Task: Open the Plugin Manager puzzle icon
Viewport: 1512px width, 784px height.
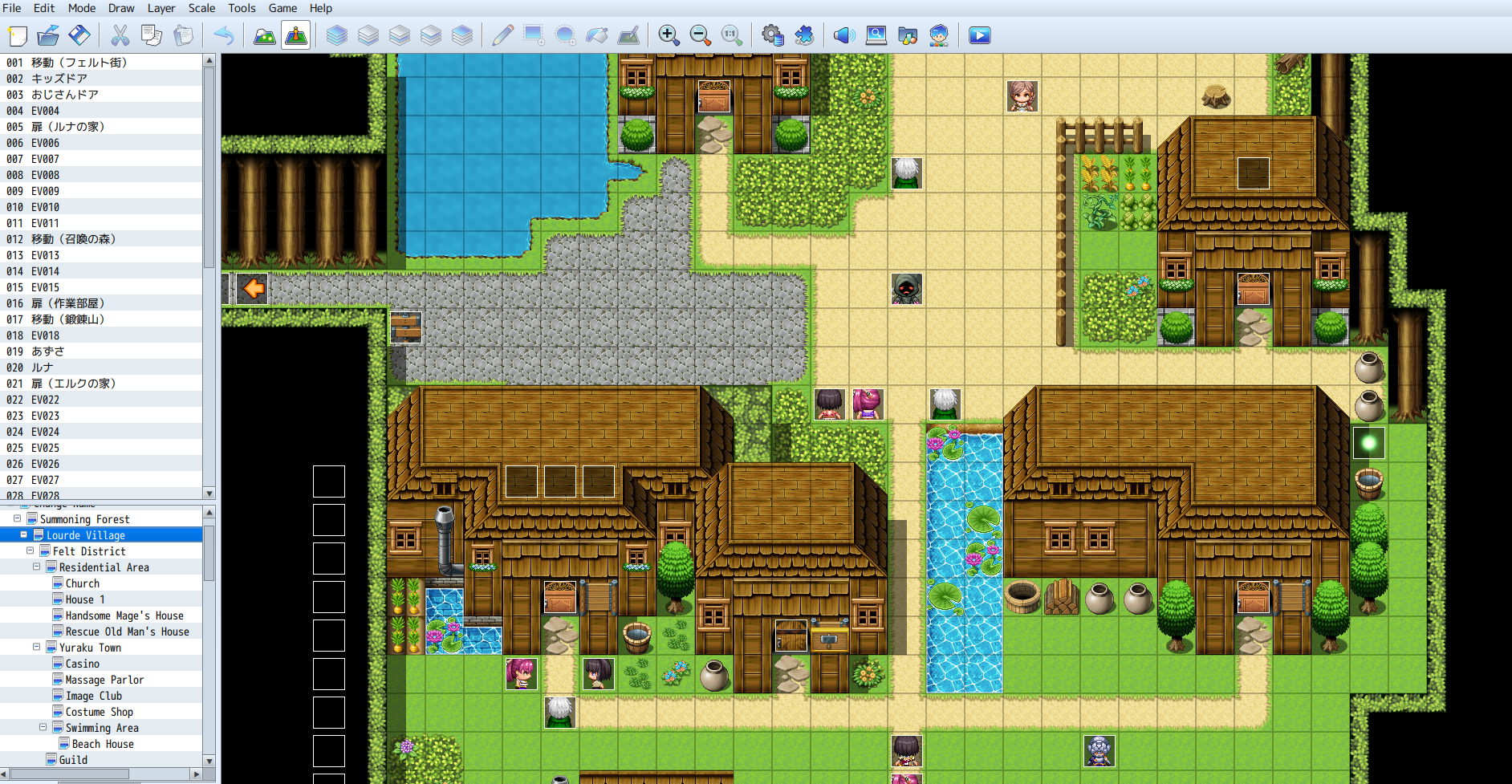Action: [804, 35]
